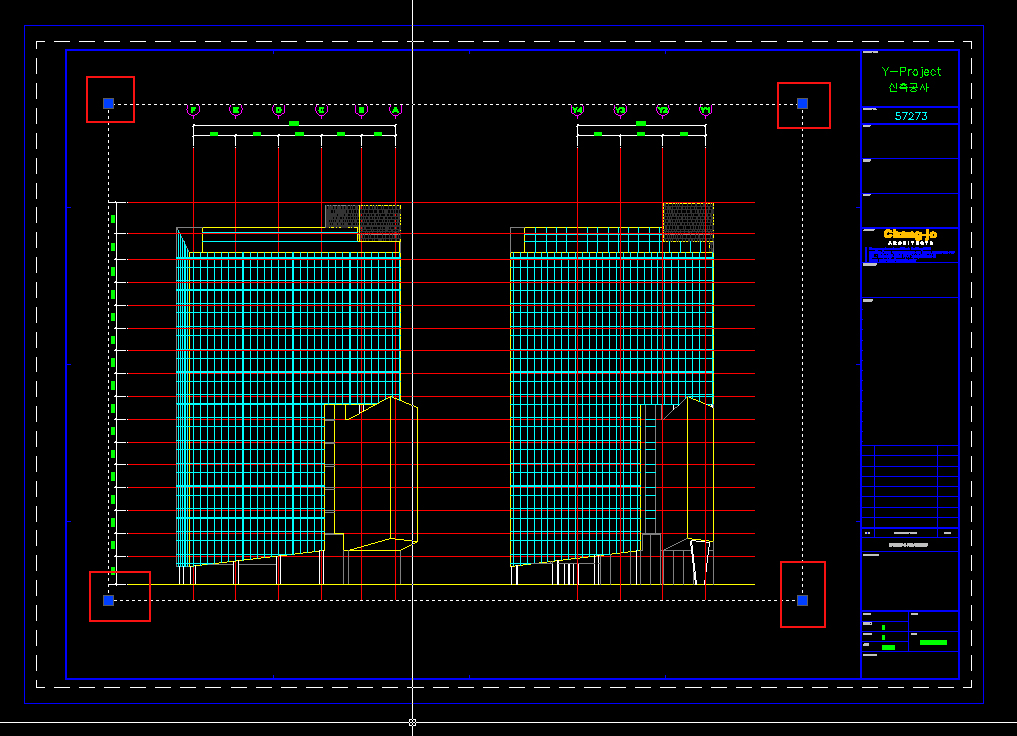The height and width of the screenshot is (736, 1017).
Task: Click the drawing number 57273
Action: tap(910, 116)
